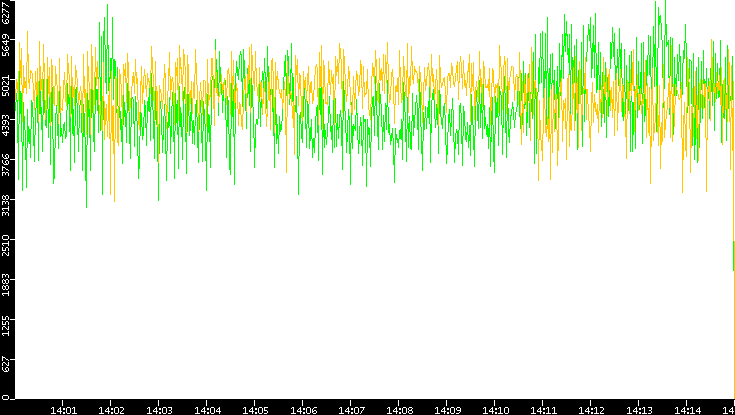Click the 2510 value axis label

click(x=6, y=244)
